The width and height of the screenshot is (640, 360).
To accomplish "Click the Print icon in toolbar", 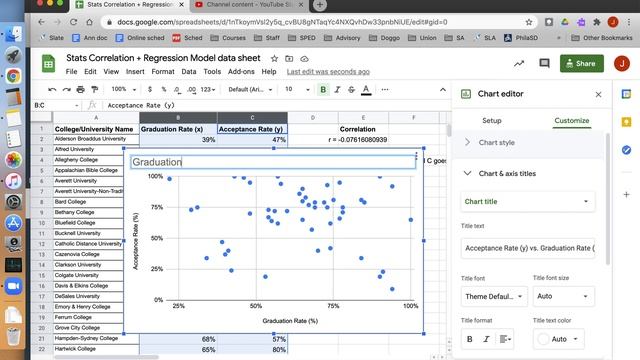I will pyautogui.click(x=80, y=89).
